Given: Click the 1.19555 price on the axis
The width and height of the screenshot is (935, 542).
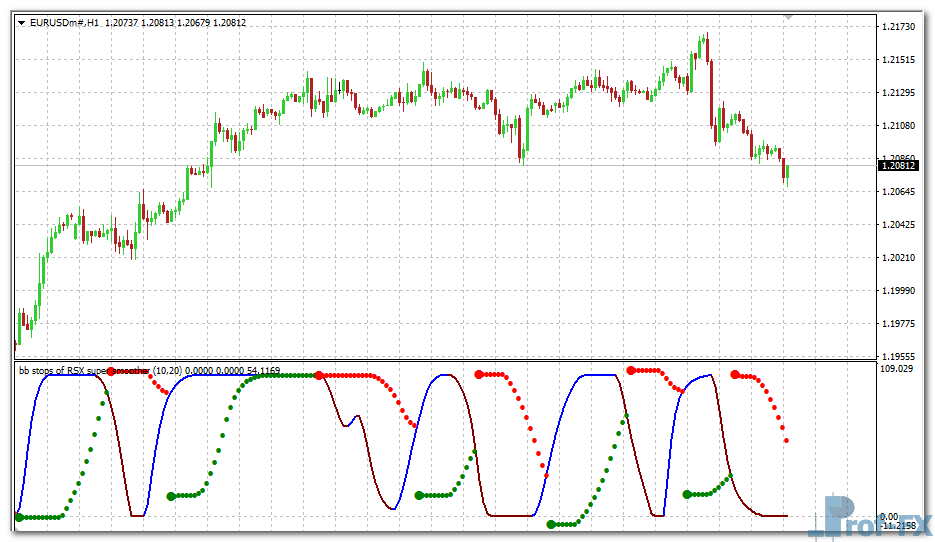Looking at the screenshot, I should pyautogui.click(x=900, y=356).
